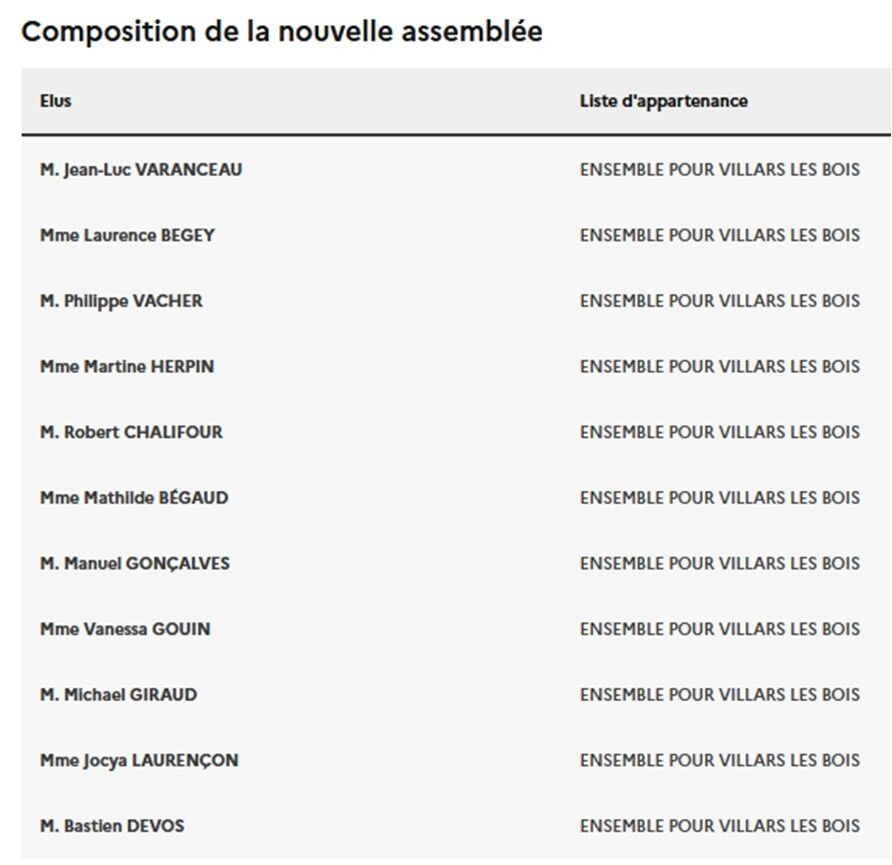This screenshot has width=892, height=865.
Task: Click the list name in Robert CHALIFOUR's row
Action: pyautogui.click(x=719, y=433)
